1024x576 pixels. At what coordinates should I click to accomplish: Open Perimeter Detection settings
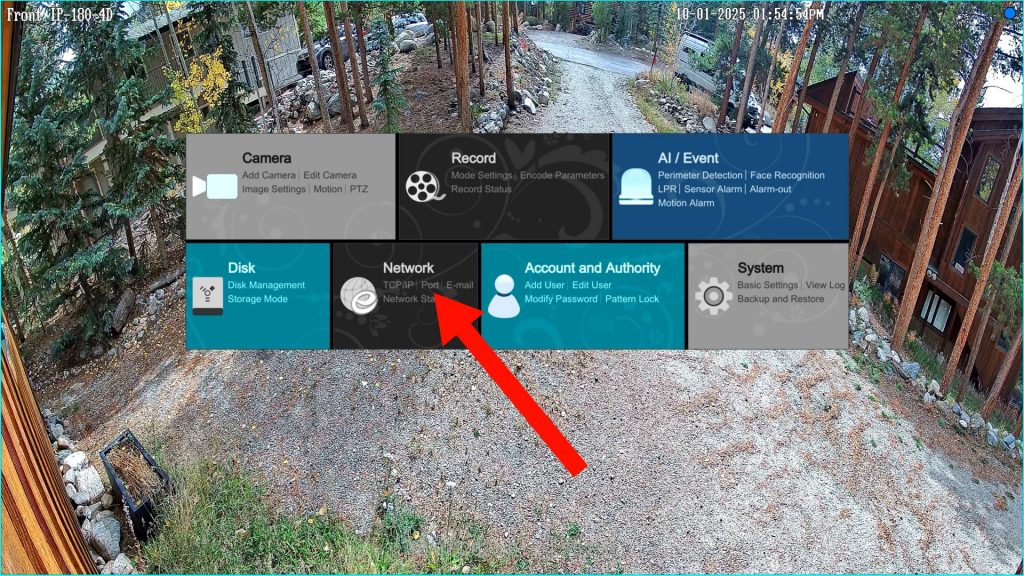pos(701,175)
